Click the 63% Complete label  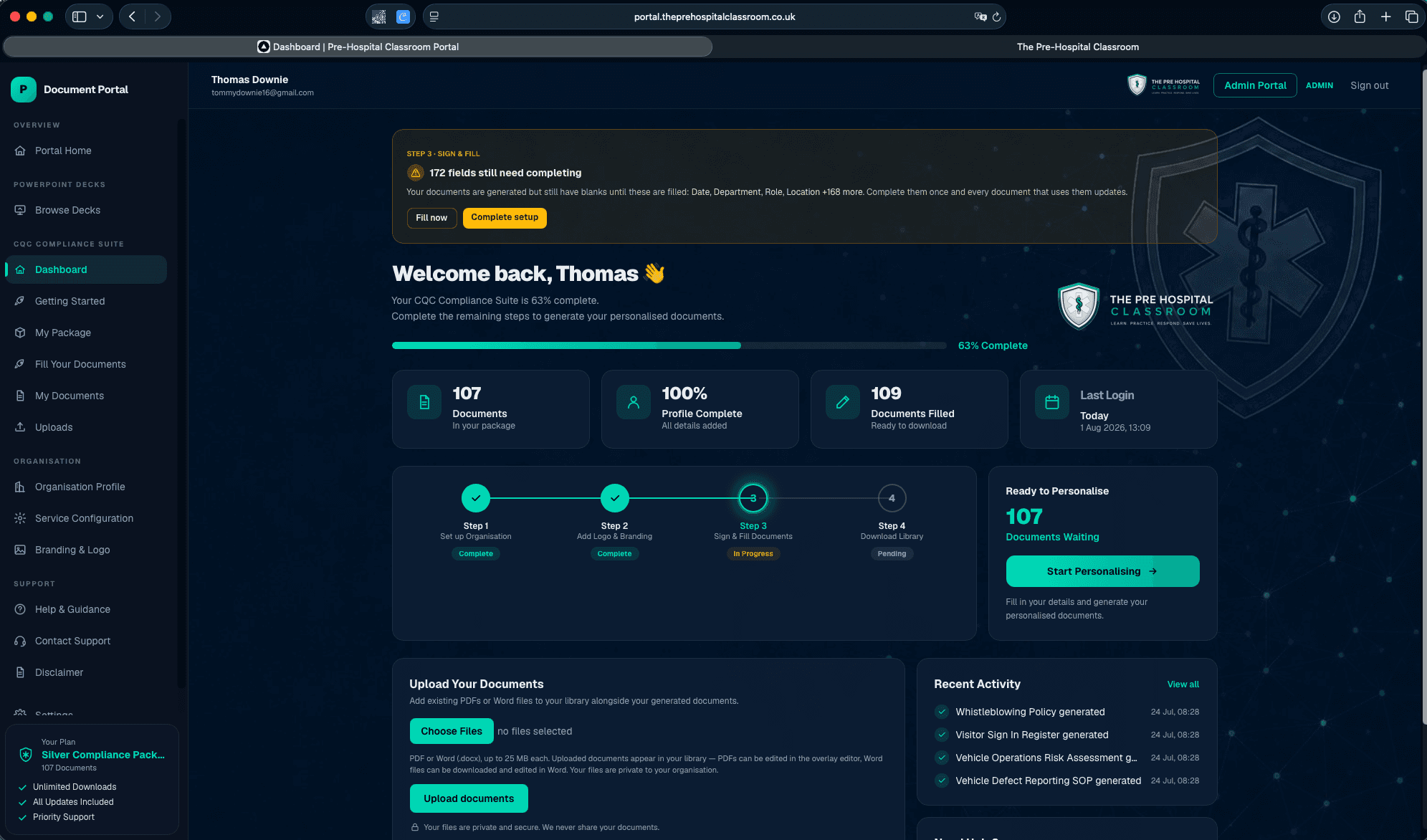point(993,345)
